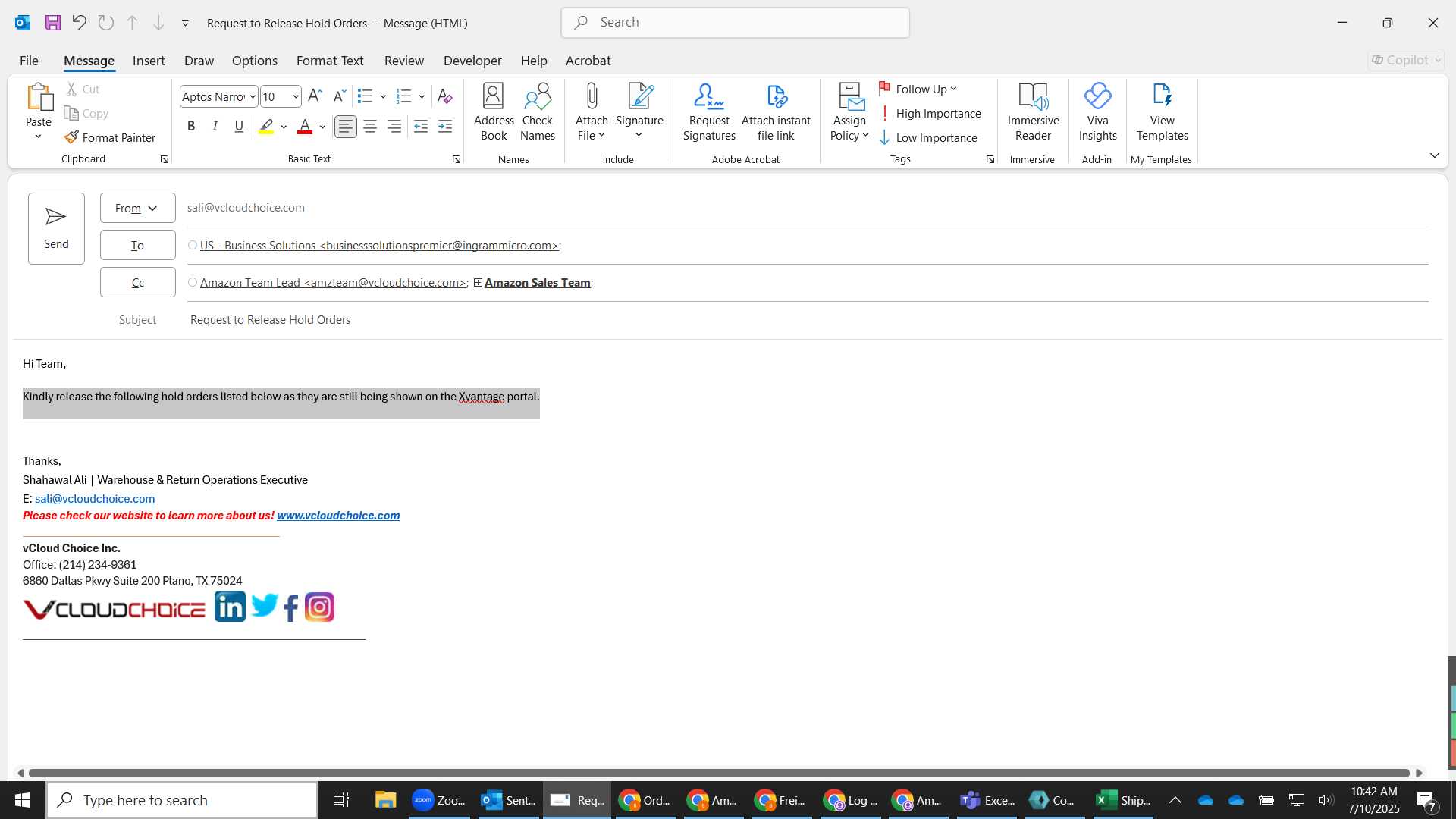Screen dimensions: 1456x819
Task: Open the Paste options arrow
Action: (x=38, y=136)
